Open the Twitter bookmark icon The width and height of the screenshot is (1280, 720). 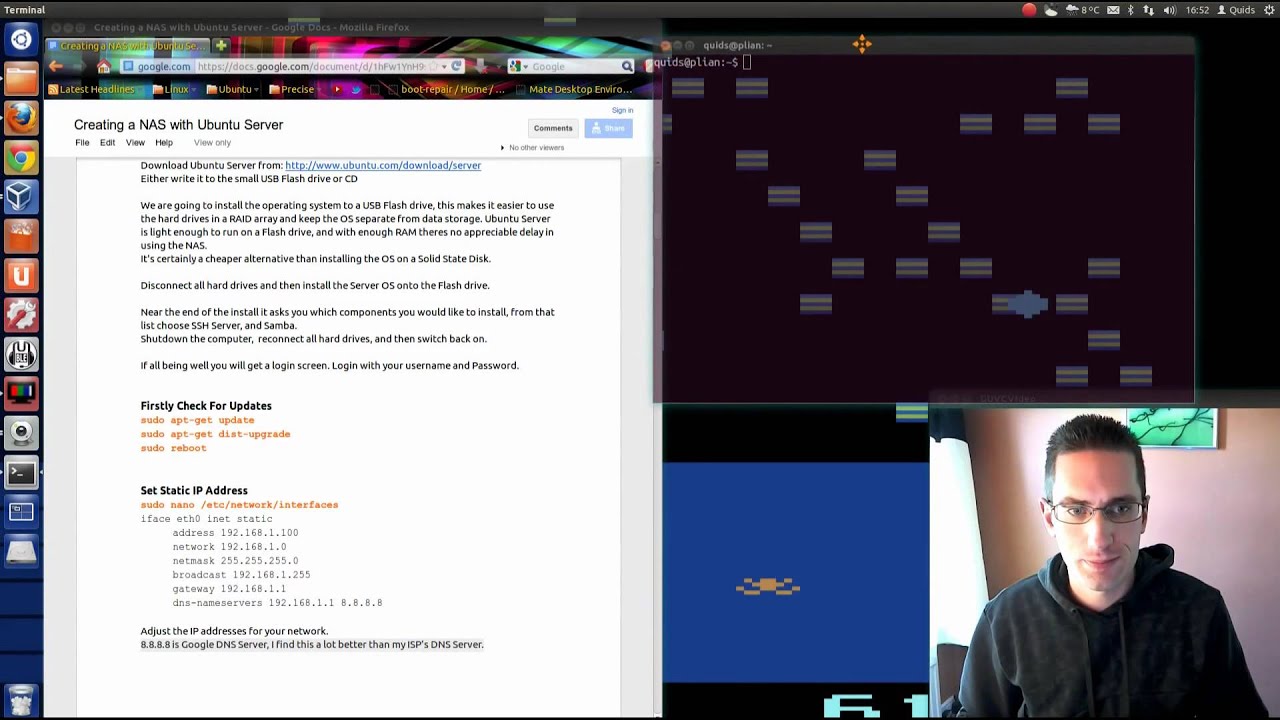(356, 89)
